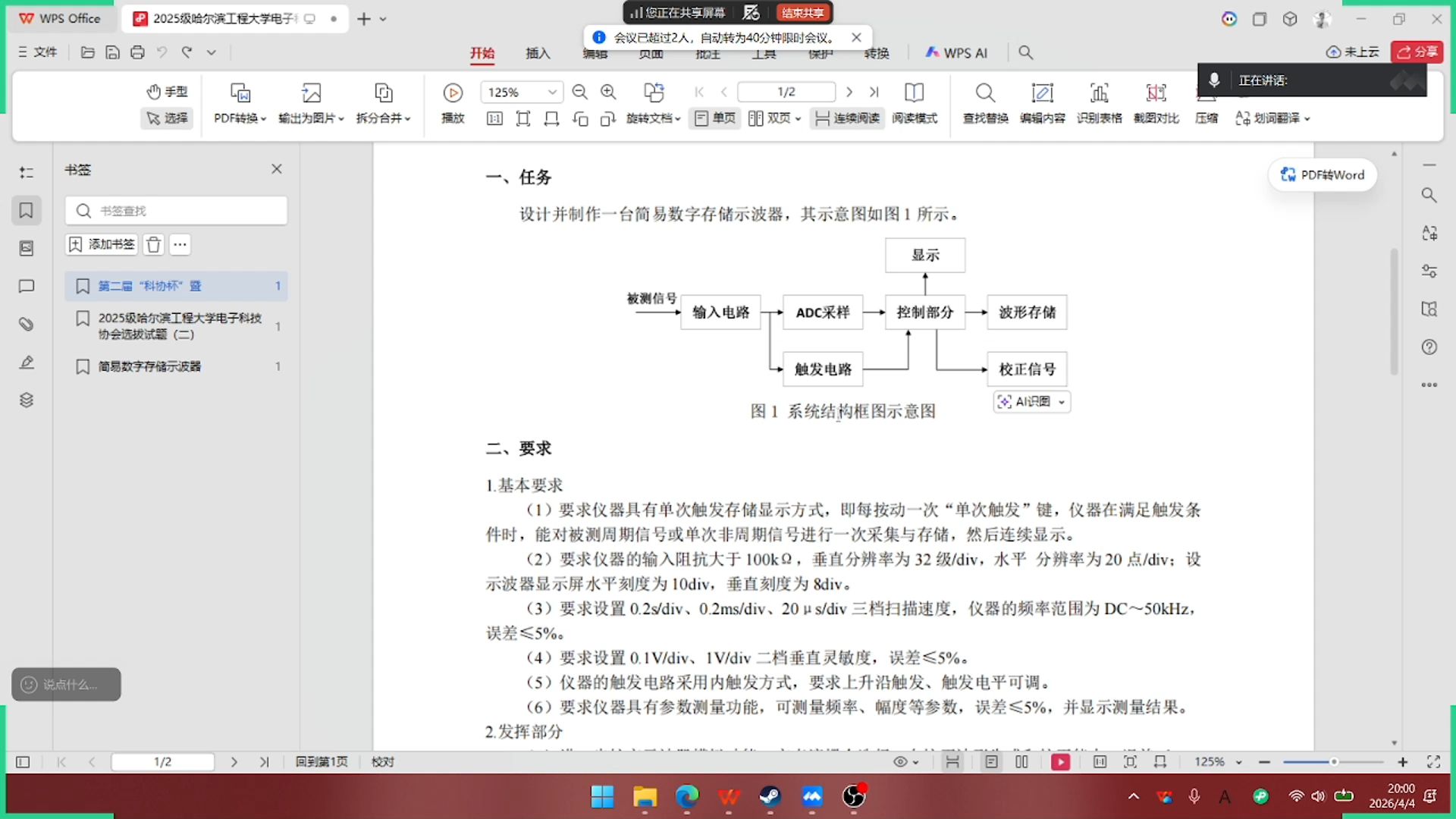Switch to the 插入 ribbon tab

(x=538, y=53)
